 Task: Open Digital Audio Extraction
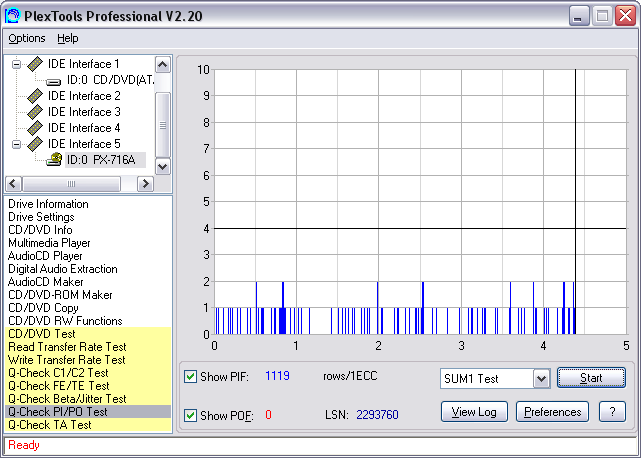[x=63, y=269]
